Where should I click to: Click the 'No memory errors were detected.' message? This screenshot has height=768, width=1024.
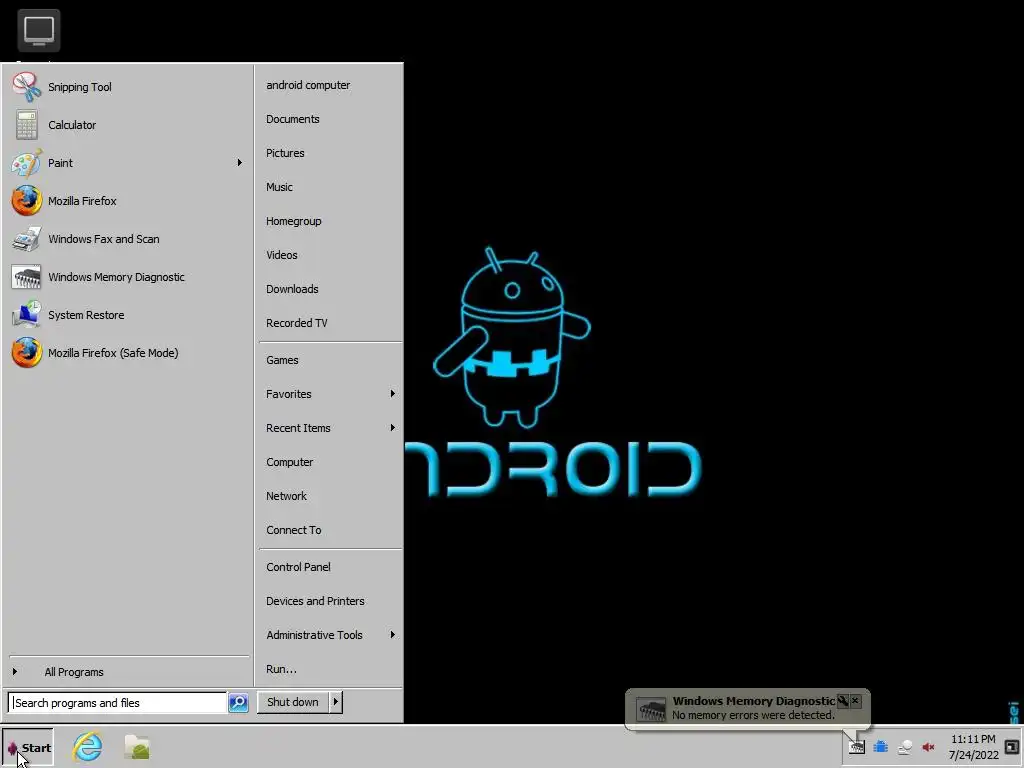tap(753, 715)
